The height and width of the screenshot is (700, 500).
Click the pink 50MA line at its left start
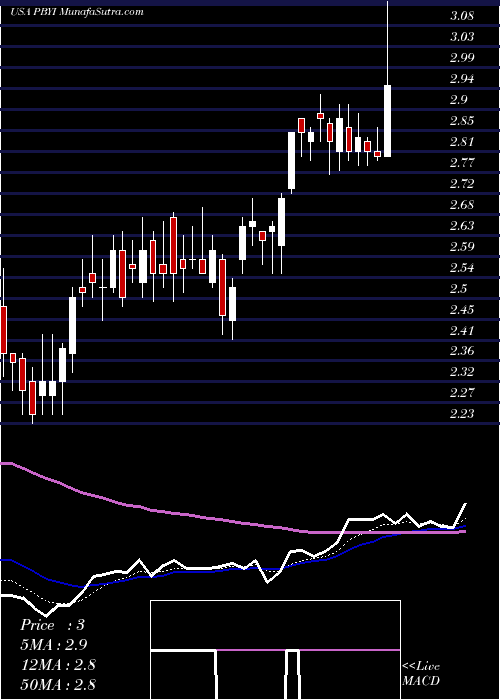(x=5, y=464)
